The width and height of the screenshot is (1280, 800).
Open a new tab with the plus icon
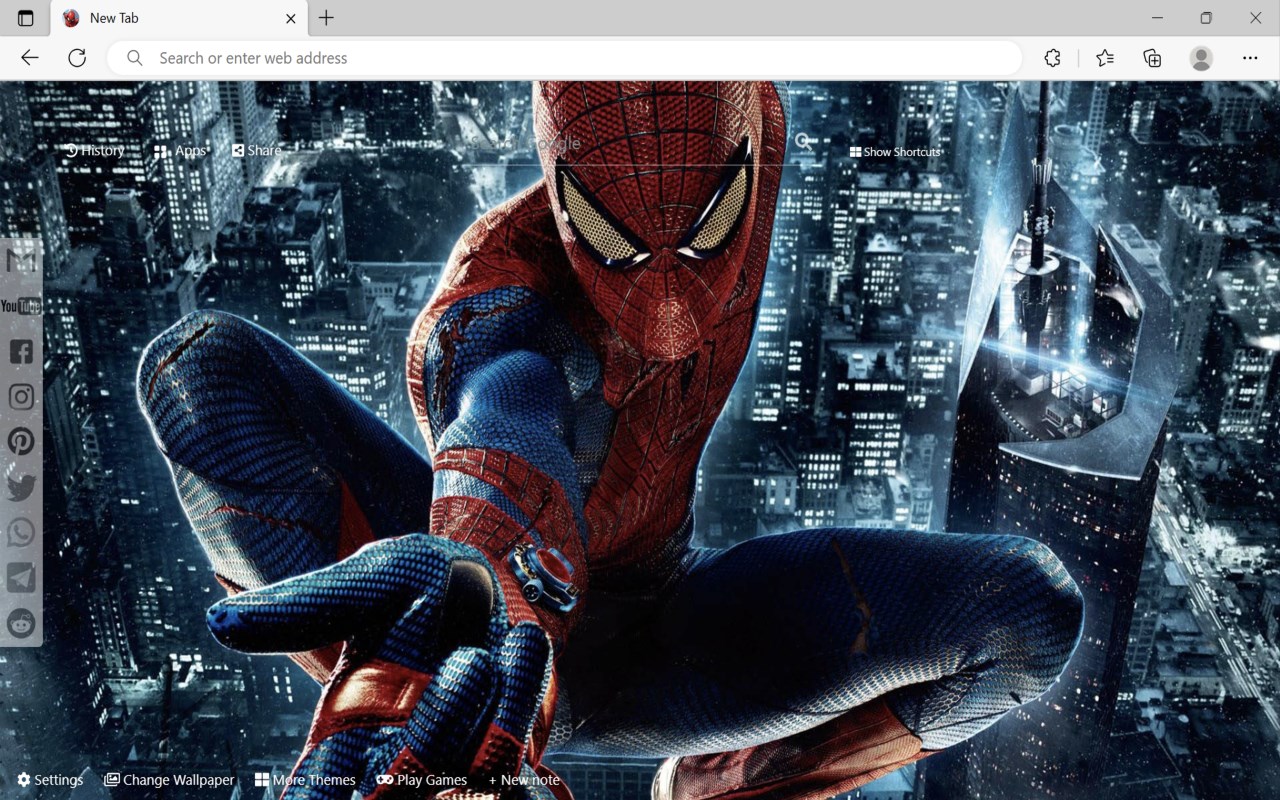pos(326,18)
